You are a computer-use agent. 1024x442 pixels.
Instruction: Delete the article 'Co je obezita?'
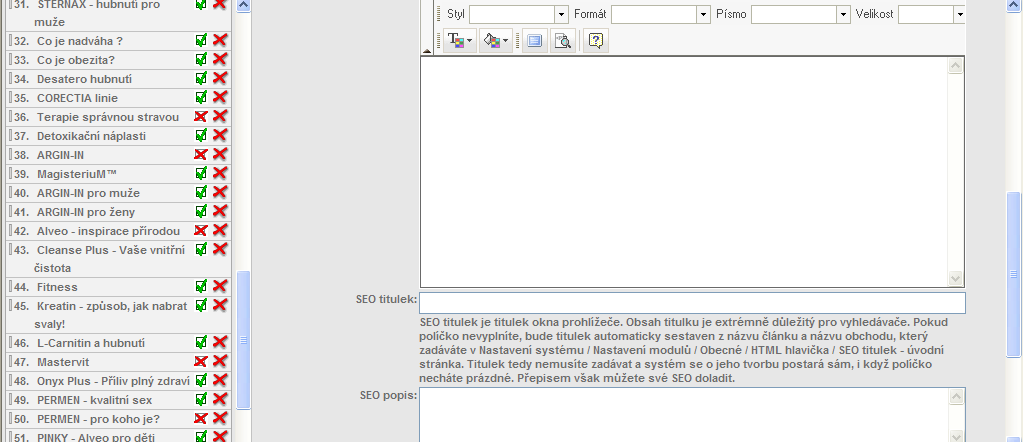click(220, 59)
